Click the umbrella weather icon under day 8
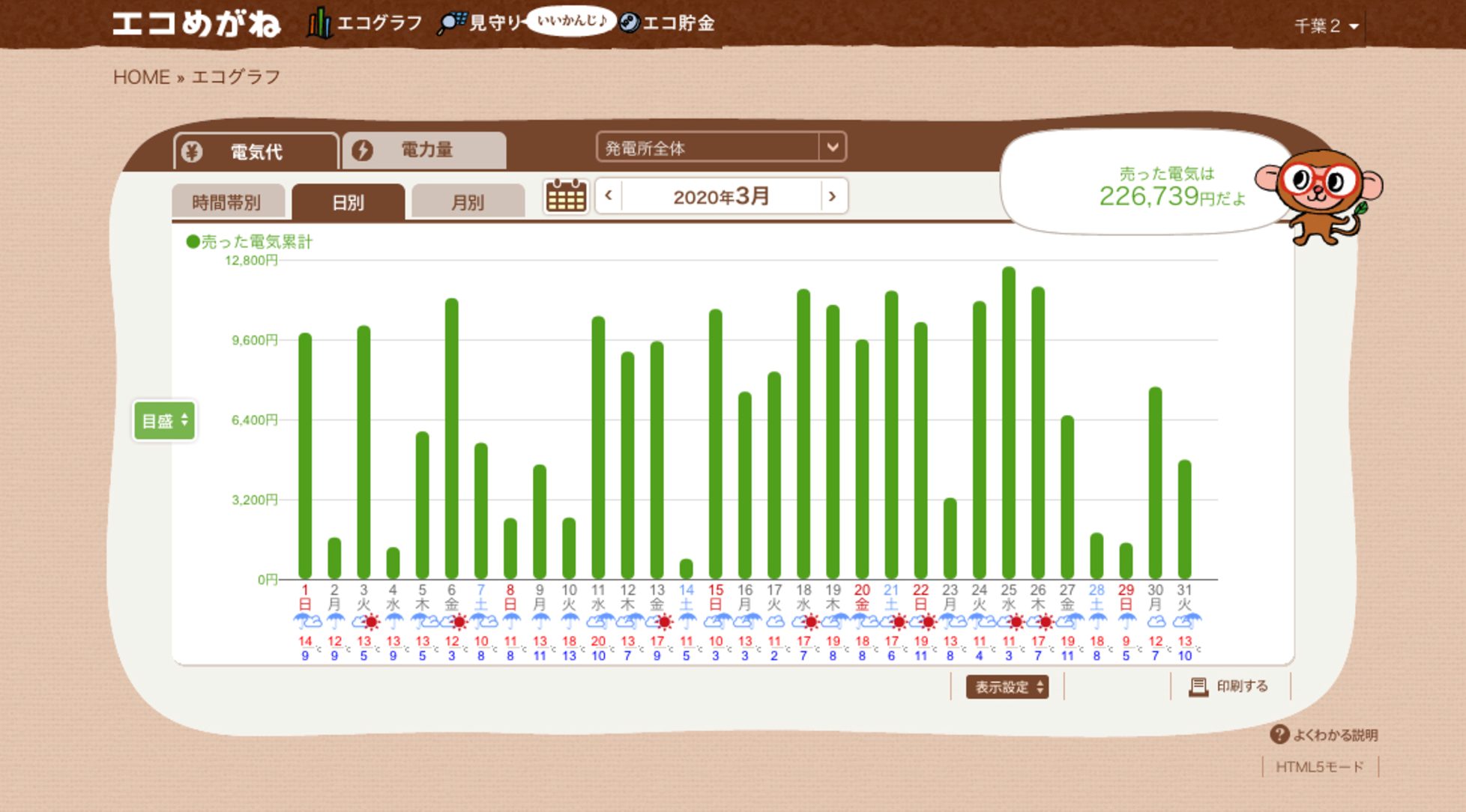 pyautogui.click(x=510, y=621)
